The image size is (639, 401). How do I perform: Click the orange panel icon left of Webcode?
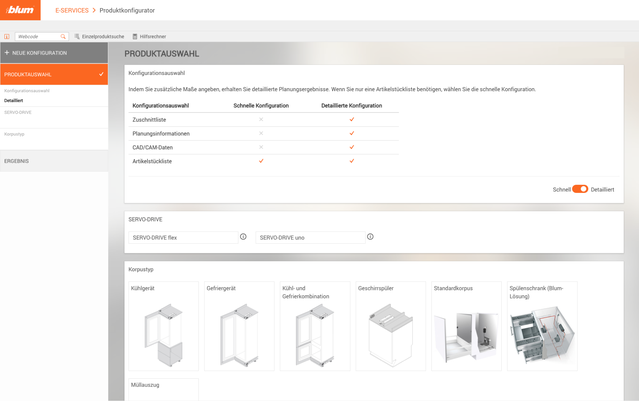pyautogui.click(x=6, y=36)
